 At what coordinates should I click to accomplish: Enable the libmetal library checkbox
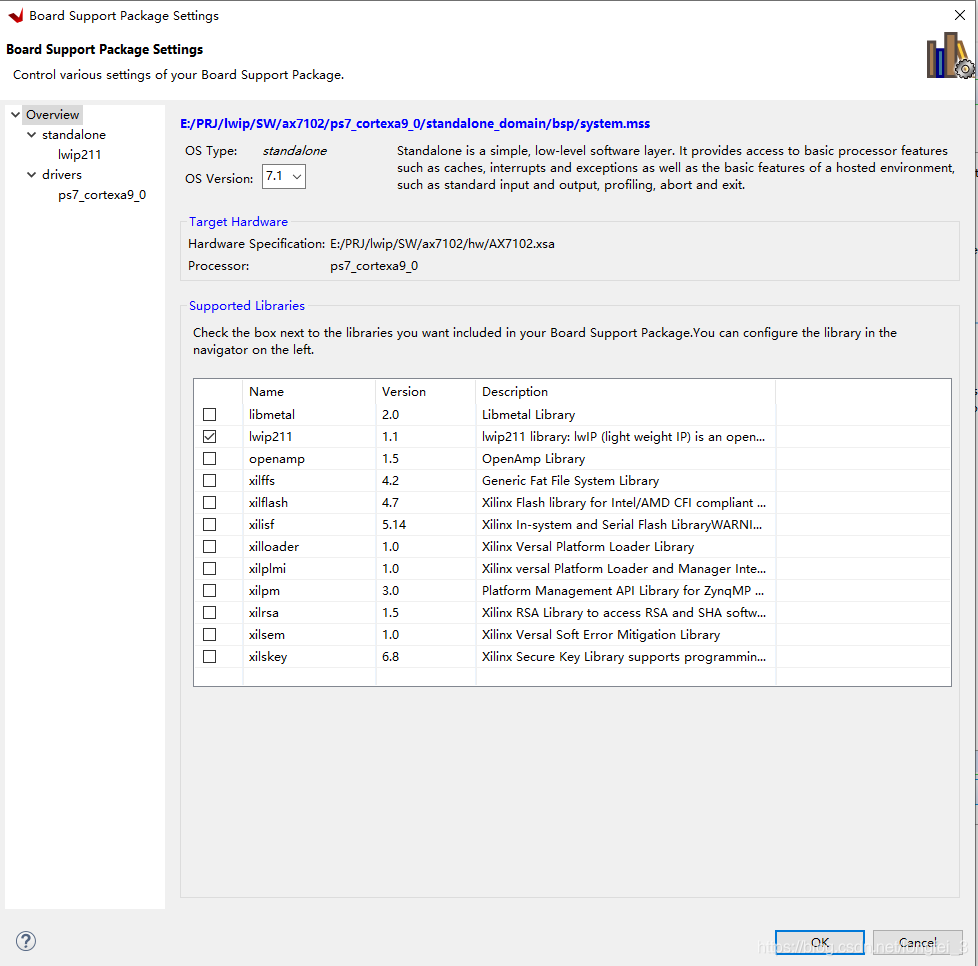tap(210, 415)
